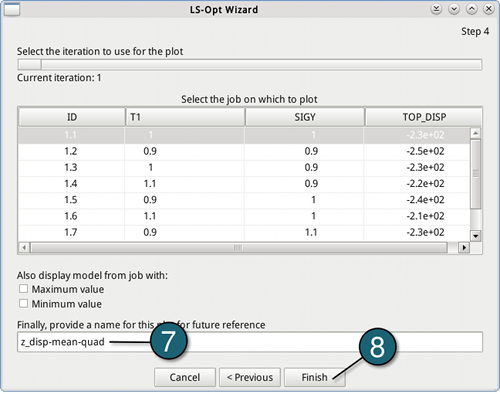Screen dimensions: 500x394
Task: Enable the Maximum value checkbox
Action: (23, 289)
